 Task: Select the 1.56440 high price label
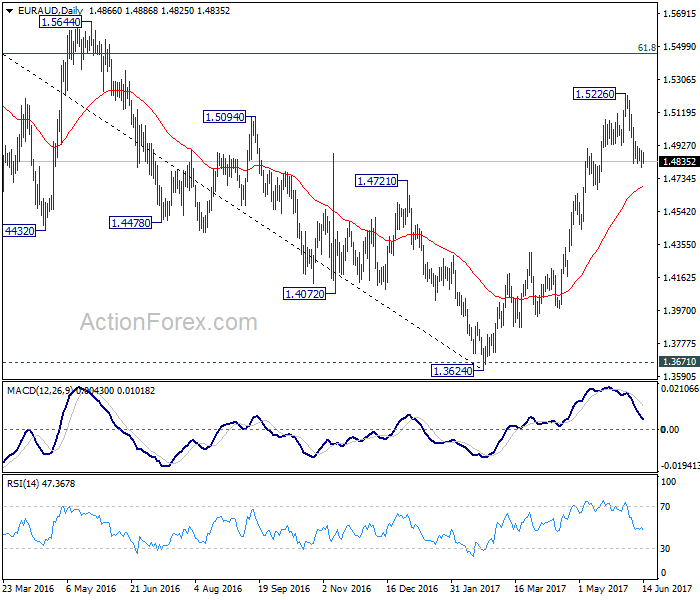(61, 22)
